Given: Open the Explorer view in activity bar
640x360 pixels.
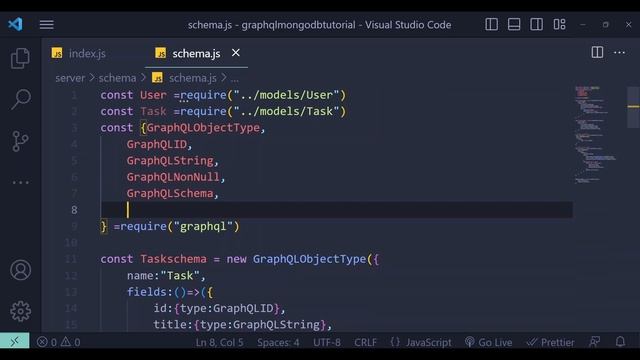Looking at the screenshot, I should (x=20, y=58).
